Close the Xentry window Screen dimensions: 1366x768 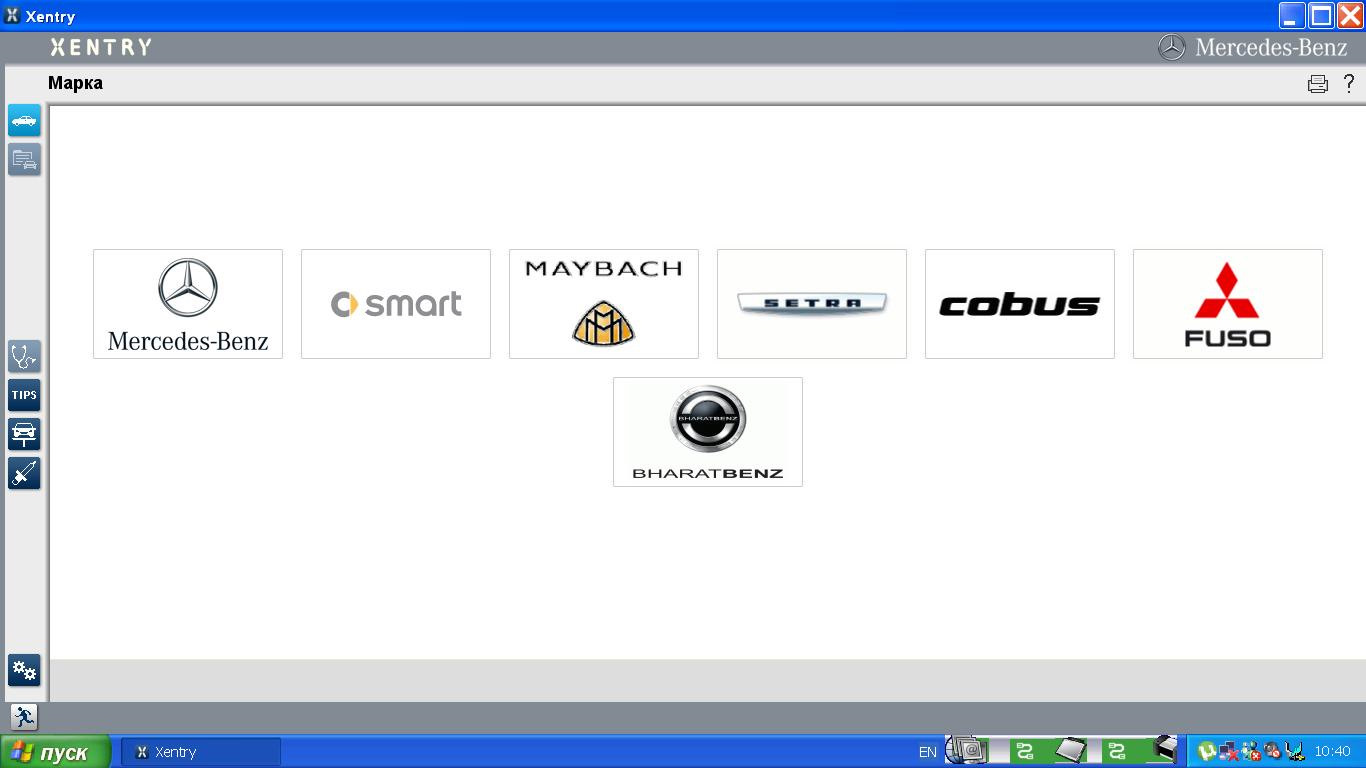pos(1350,15)
